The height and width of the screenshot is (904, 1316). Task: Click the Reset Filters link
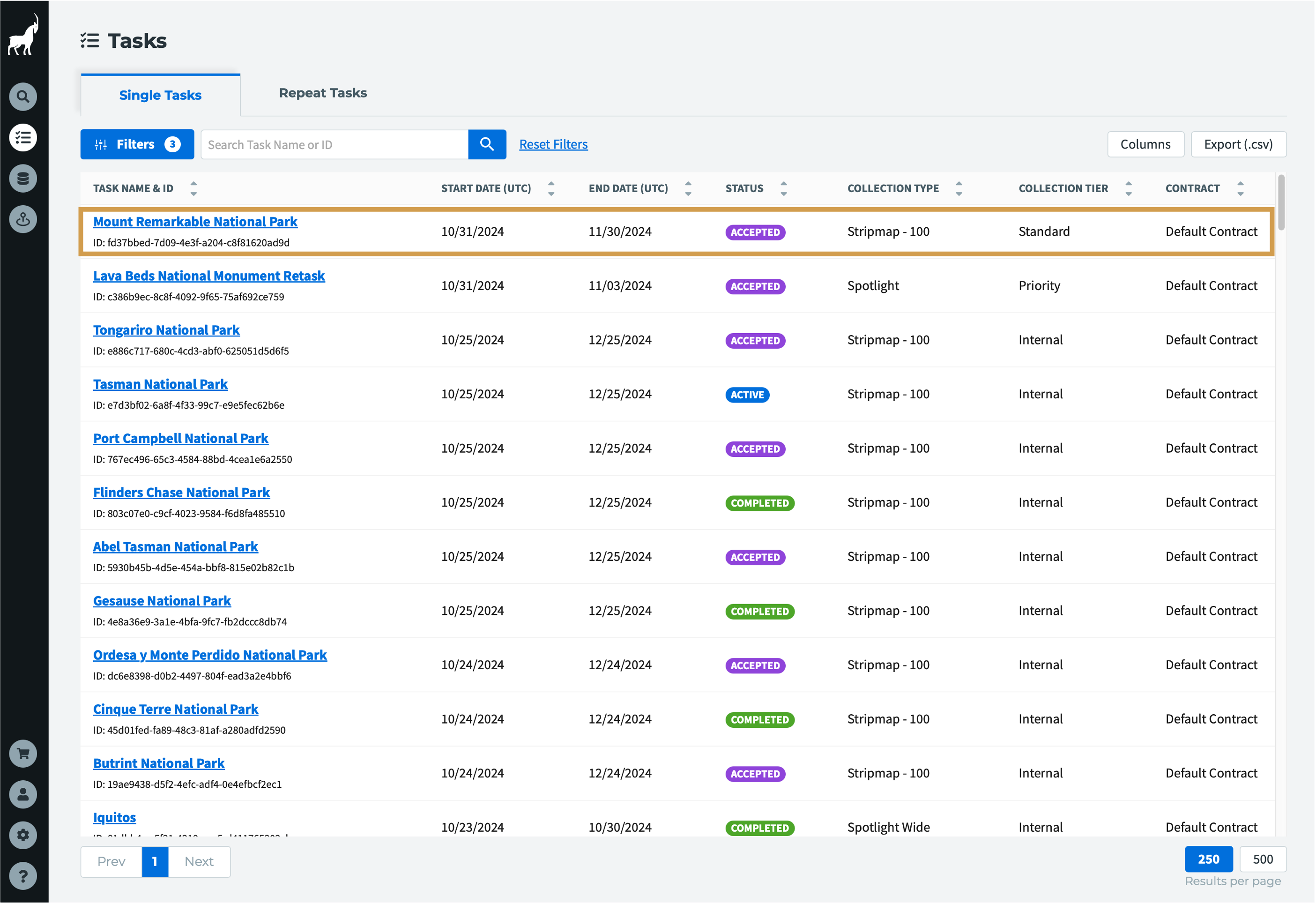coord(553,144)
